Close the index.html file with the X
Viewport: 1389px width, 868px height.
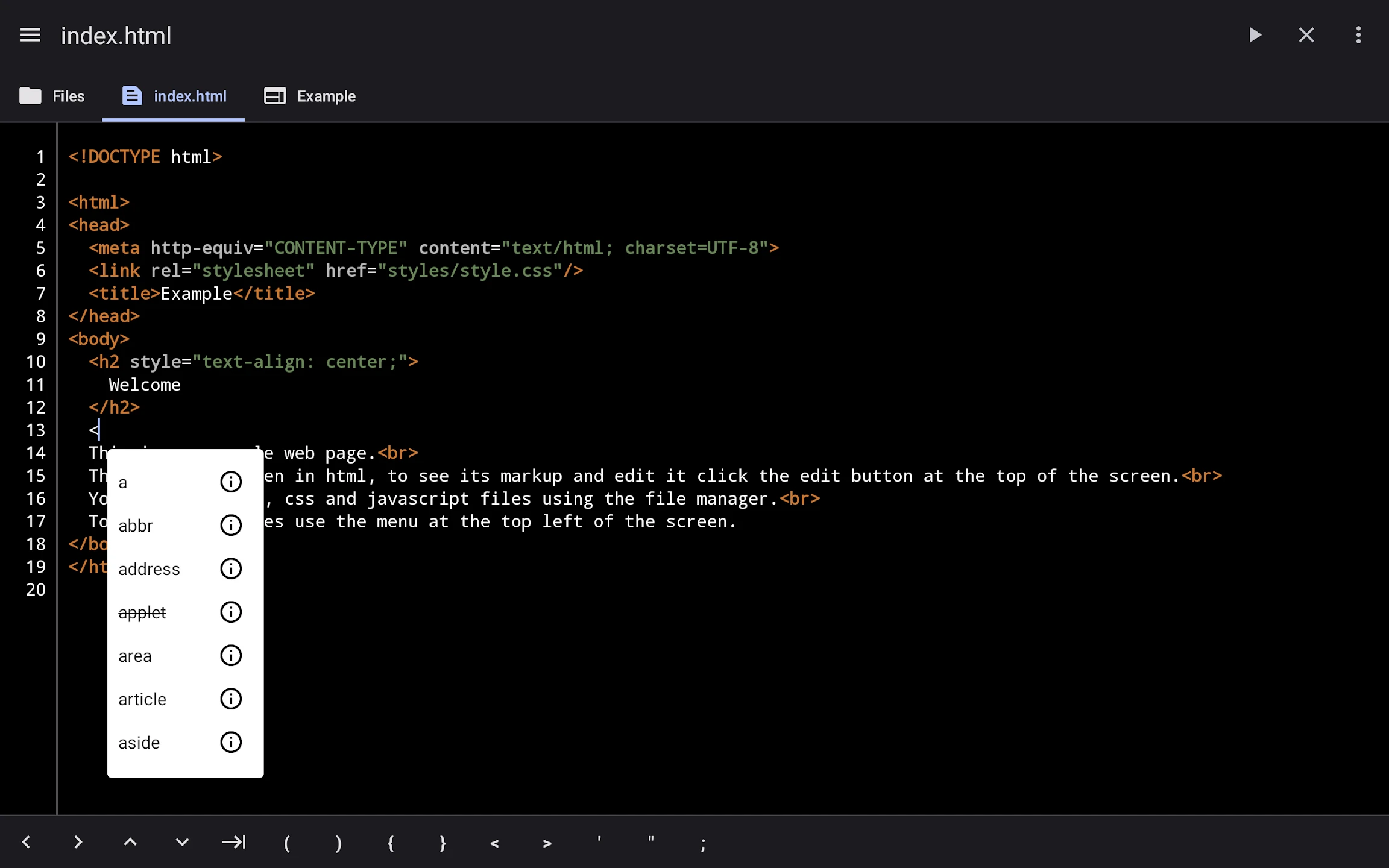[1306, 35]
